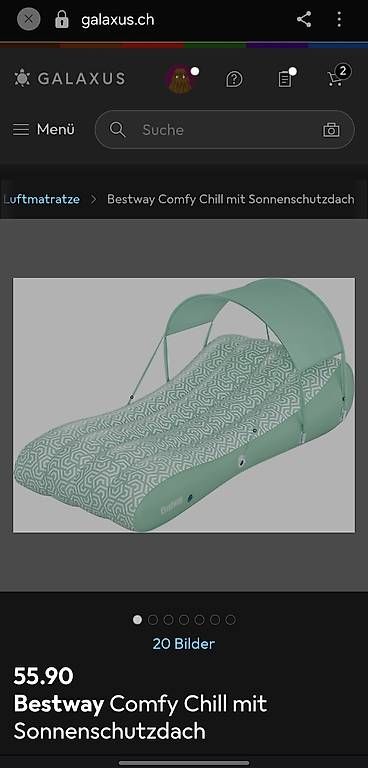The image size is (368, 768).
Task: Tap the magnifier icon in search bar
Action: [118, 130]
